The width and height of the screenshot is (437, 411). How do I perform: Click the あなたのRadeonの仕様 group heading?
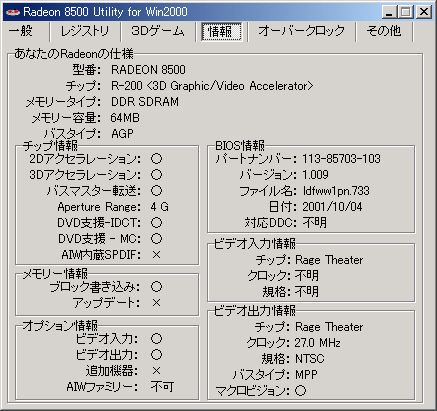tap(74, 54)
